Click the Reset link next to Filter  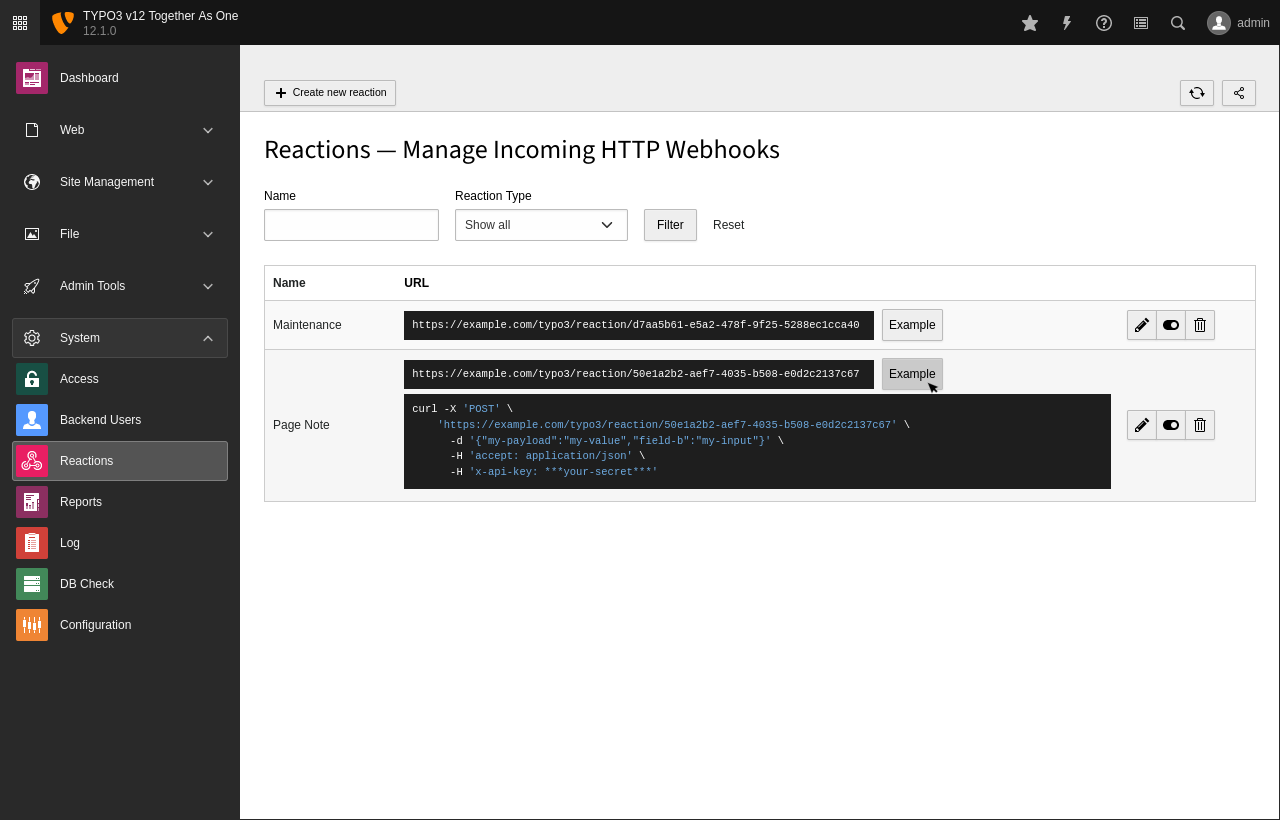(x=728, y=224)
